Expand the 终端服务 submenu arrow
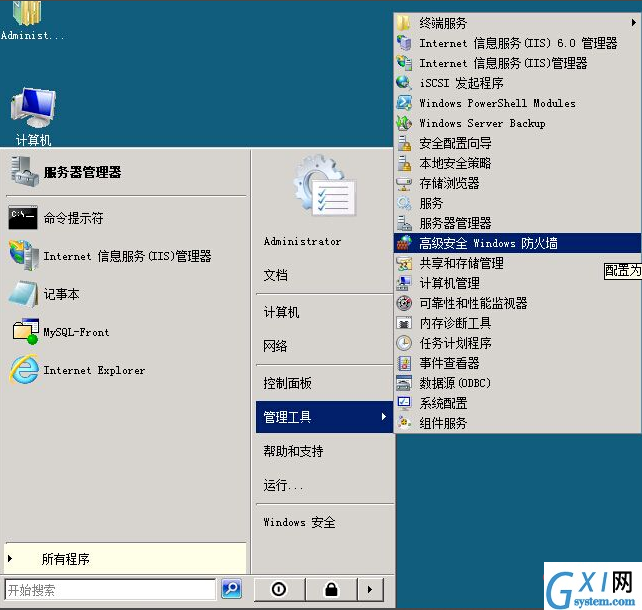This screenshot has height=610, width=642. [633, 23]
